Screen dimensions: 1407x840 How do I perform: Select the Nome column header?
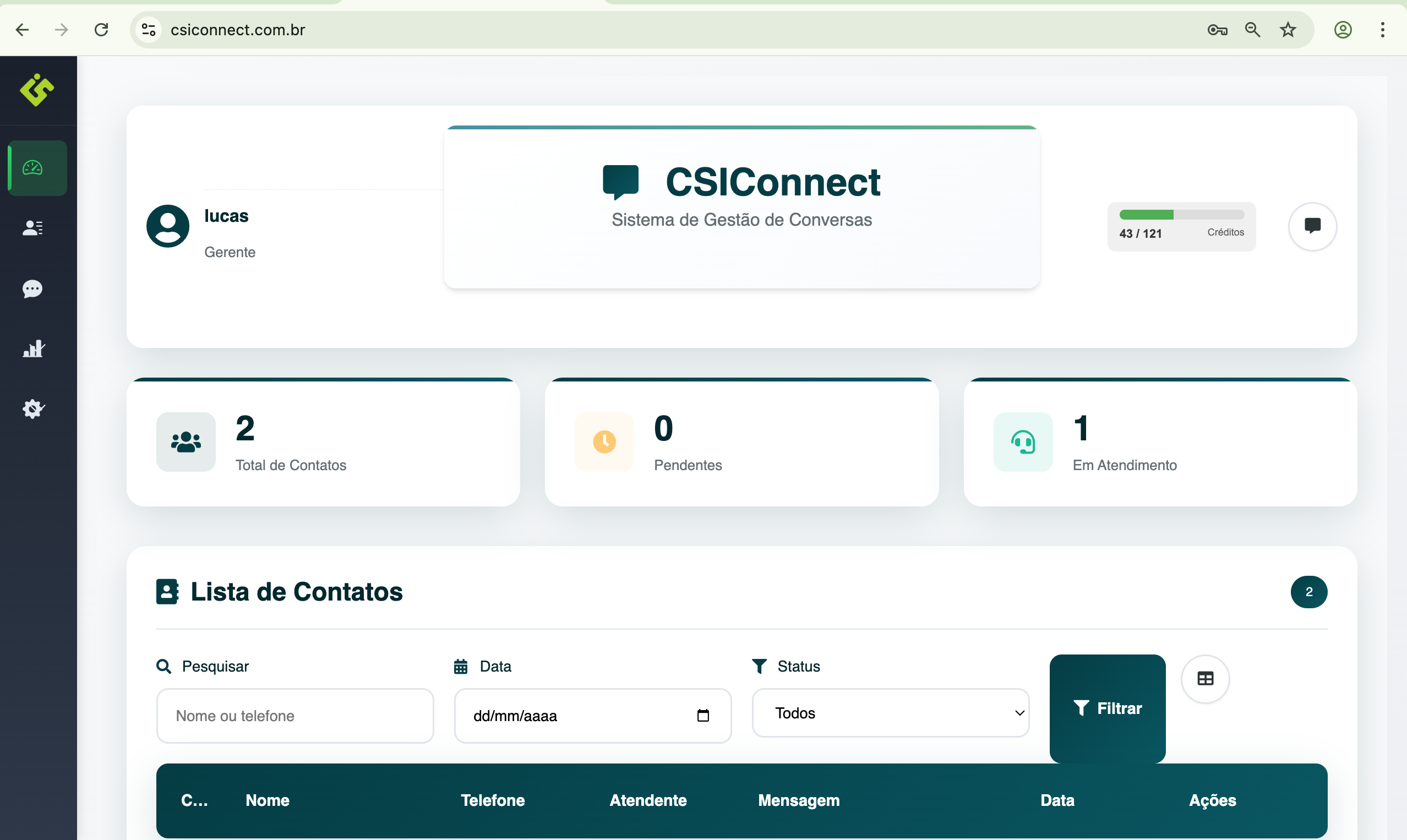pyautogui.click(x=267, y=800)
